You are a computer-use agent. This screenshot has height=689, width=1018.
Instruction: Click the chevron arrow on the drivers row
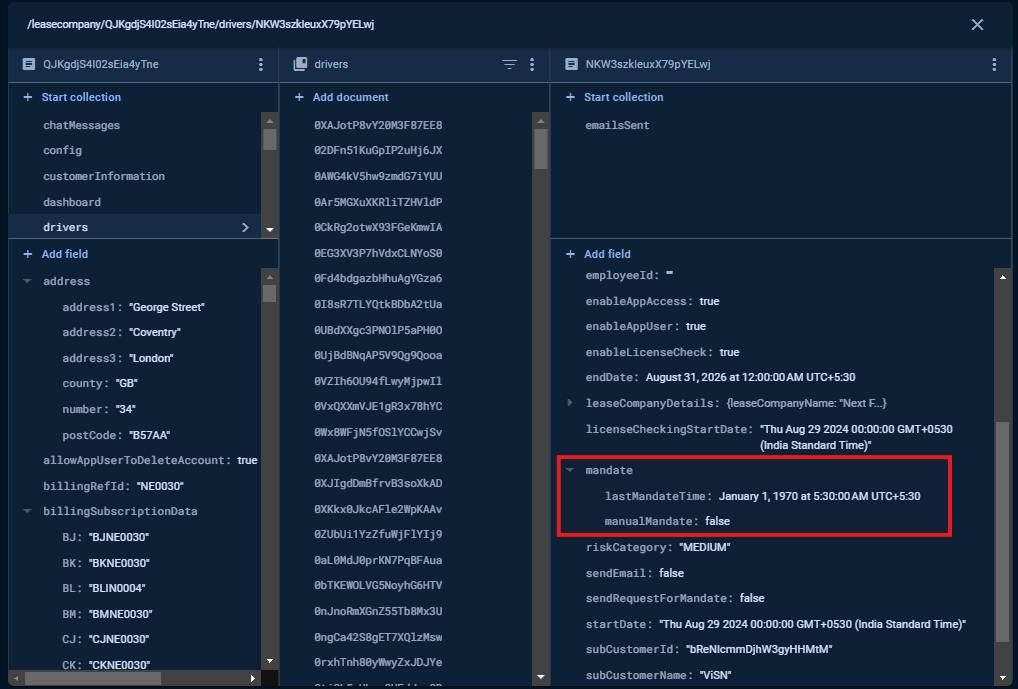(x=245, y=228)
